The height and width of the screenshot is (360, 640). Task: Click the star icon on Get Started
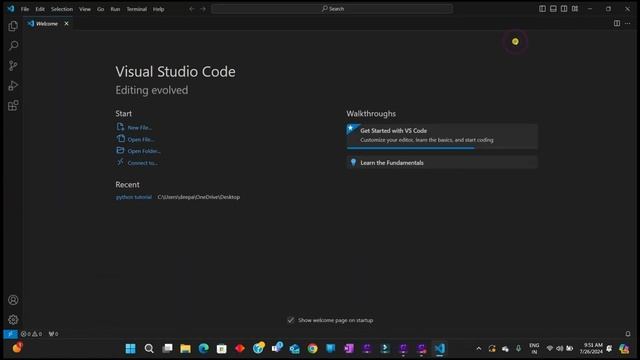pos(351,129)
